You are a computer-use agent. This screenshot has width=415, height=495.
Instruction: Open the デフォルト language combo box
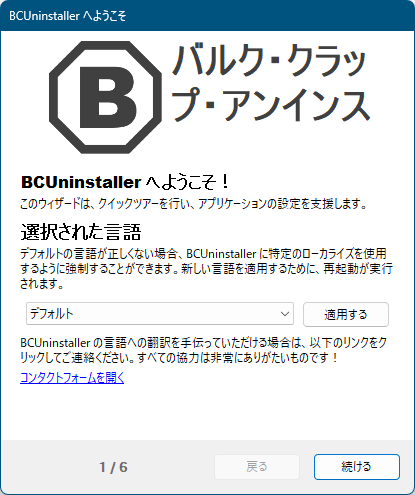tap(160, 314)
